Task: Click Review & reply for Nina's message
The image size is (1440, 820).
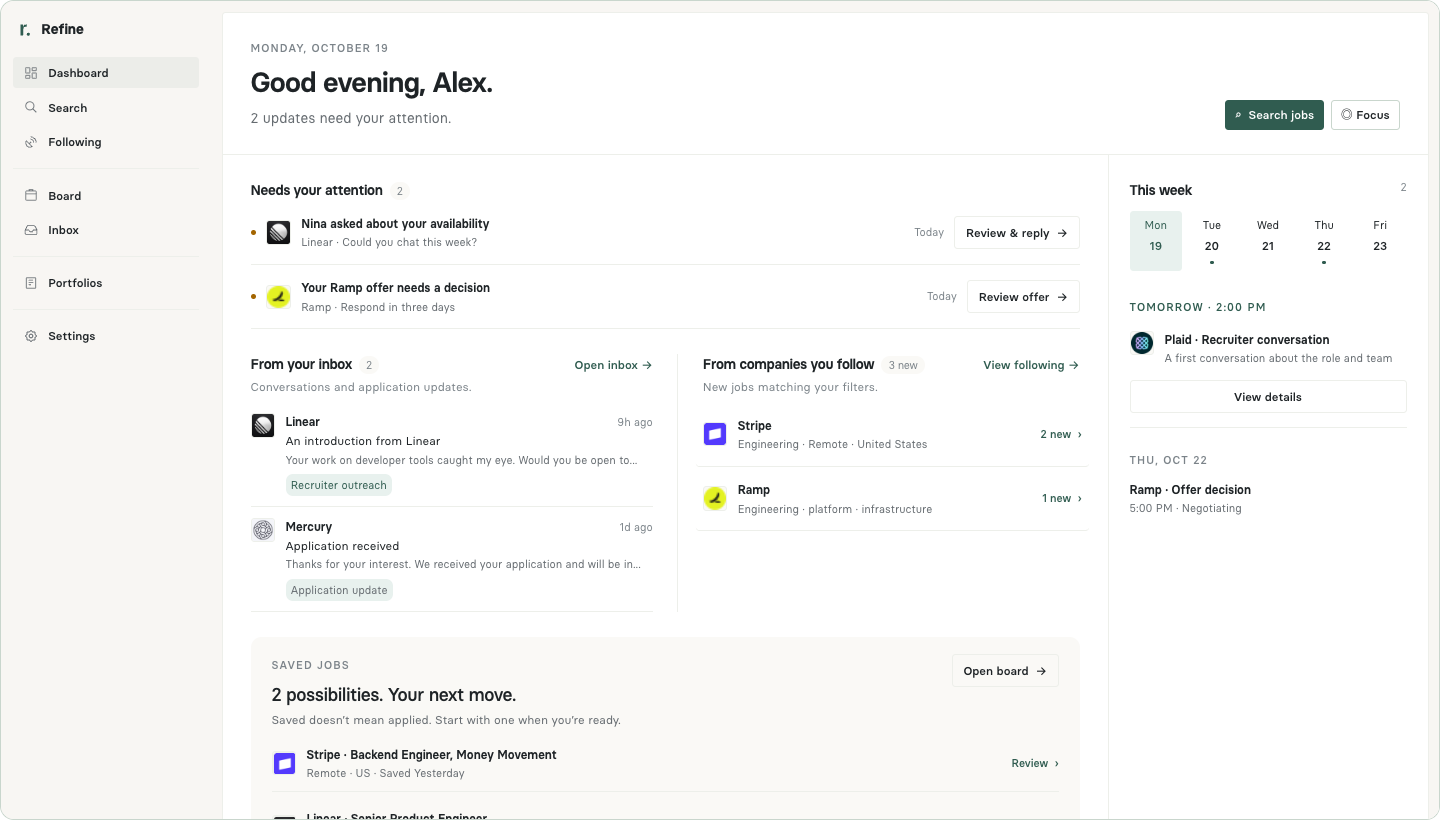Action: (x=1016, y=233)
